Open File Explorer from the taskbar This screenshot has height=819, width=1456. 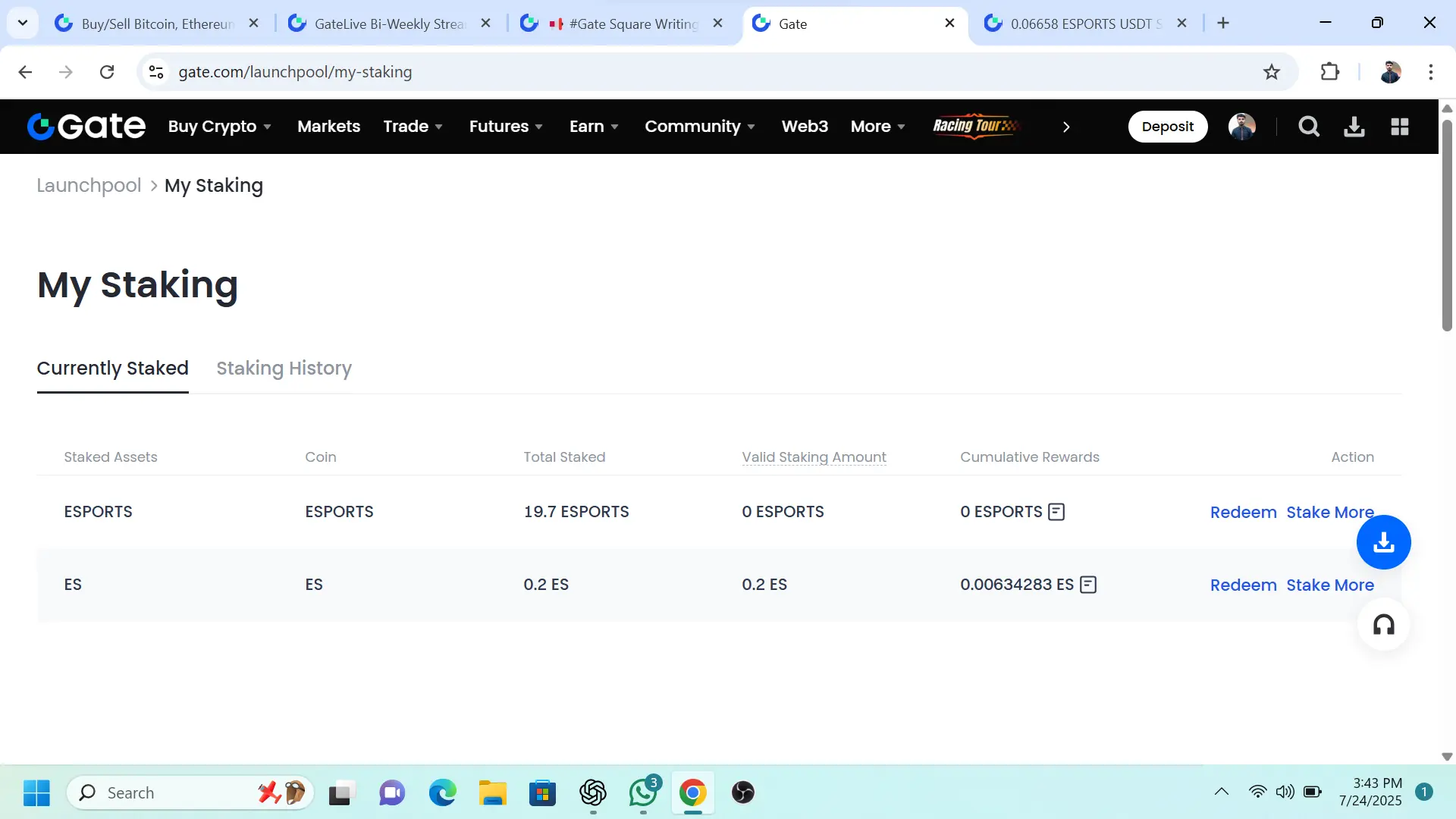coord(493,793)
